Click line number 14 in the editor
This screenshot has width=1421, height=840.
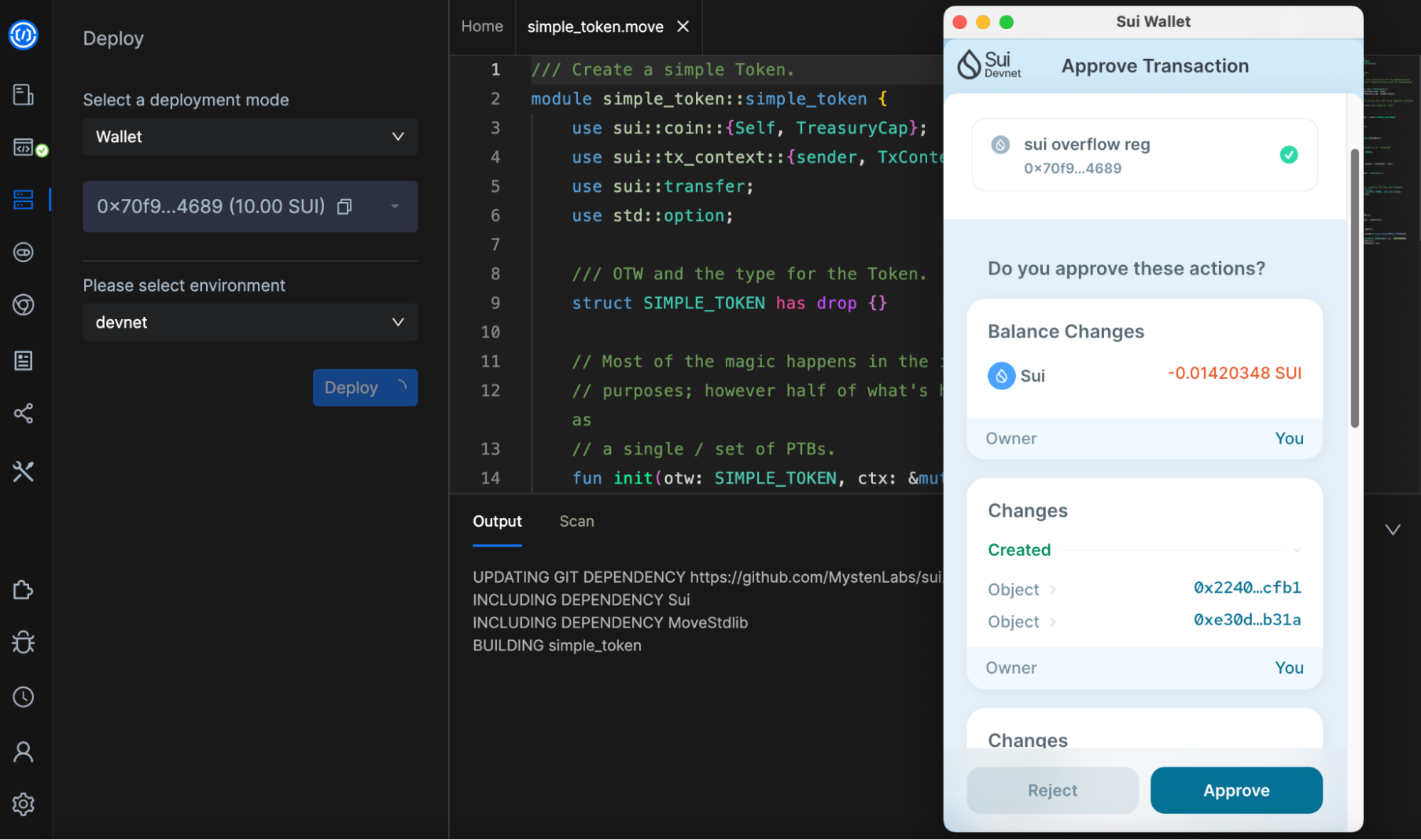click(x=490, y=478)
